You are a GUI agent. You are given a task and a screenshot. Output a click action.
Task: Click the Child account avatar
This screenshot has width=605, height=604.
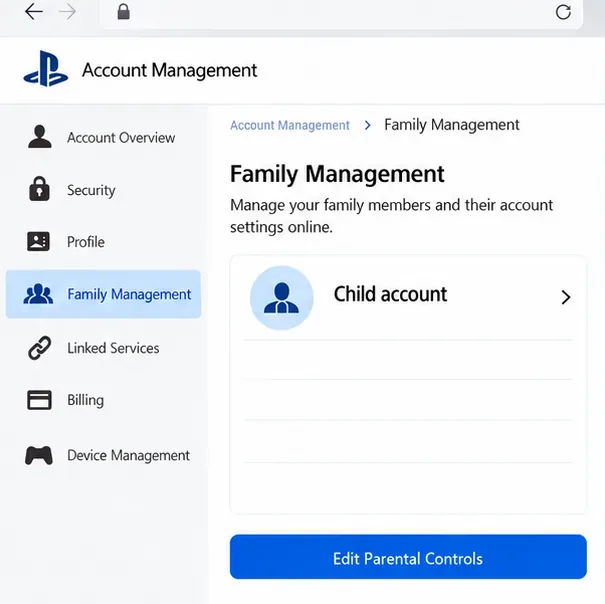282,298
